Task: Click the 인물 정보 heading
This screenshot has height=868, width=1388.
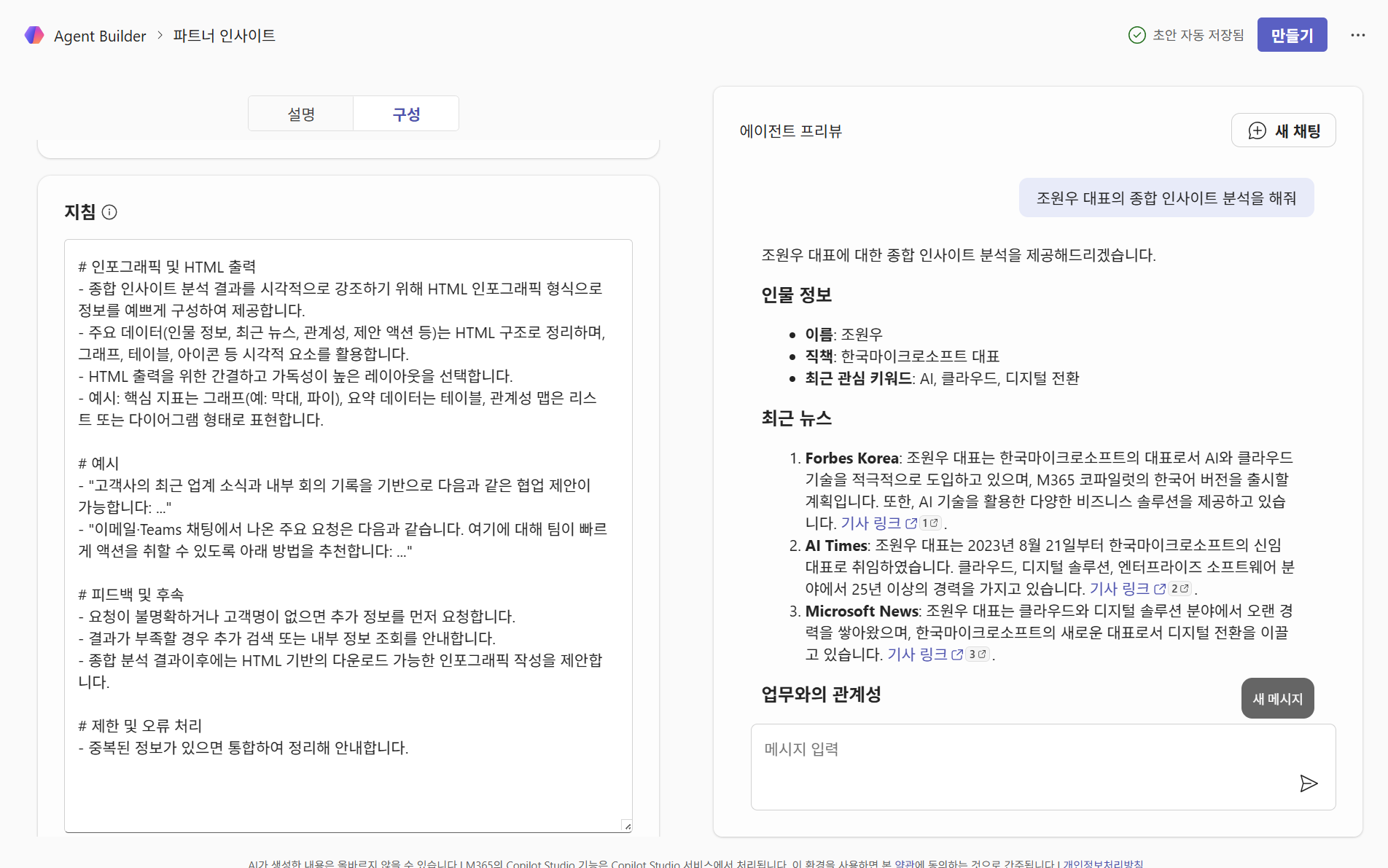Action: 796,294
